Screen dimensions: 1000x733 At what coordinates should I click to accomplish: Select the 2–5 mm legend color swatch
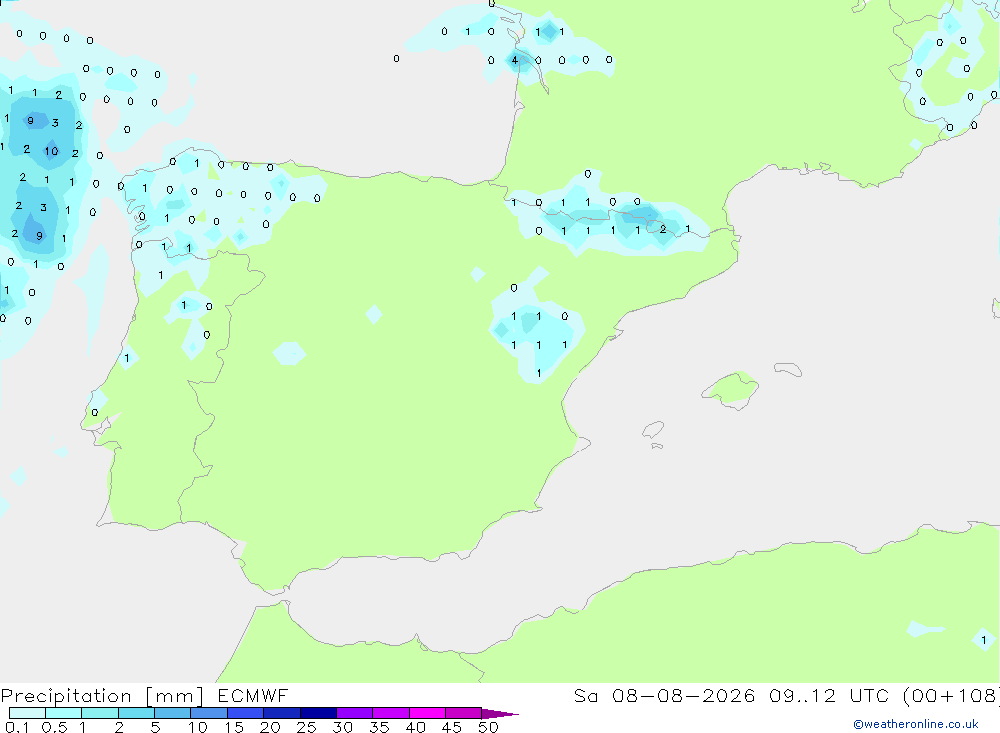point(136,713)
